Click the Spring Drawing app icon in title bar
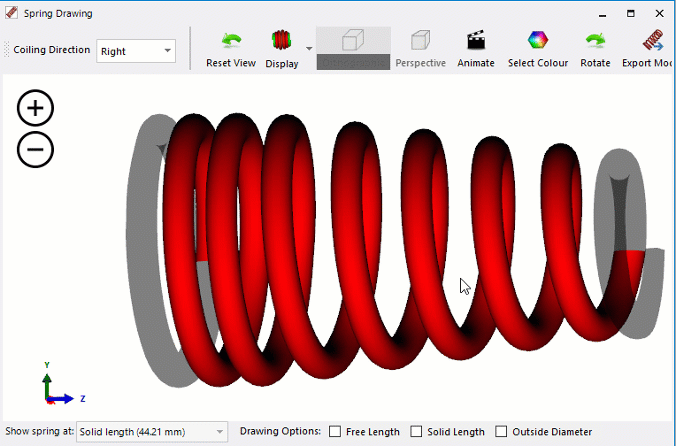The width and height of the screenshot is (676, 446). [x=11, y=14]
